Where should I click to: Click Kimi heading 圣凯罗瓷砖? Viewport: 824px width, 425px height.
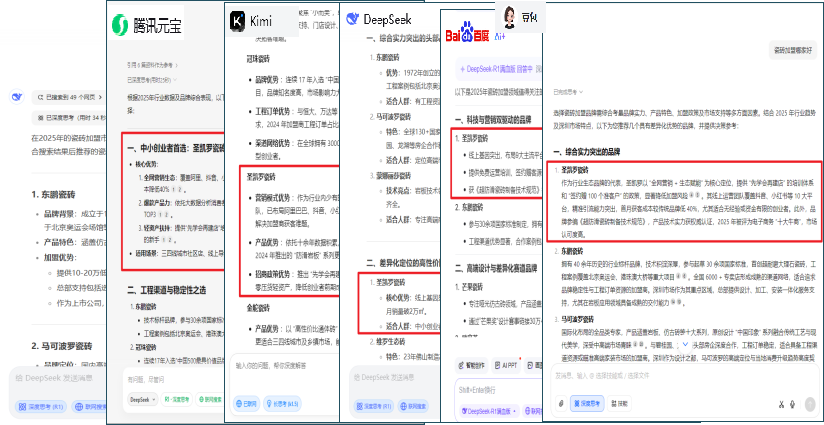261,177
